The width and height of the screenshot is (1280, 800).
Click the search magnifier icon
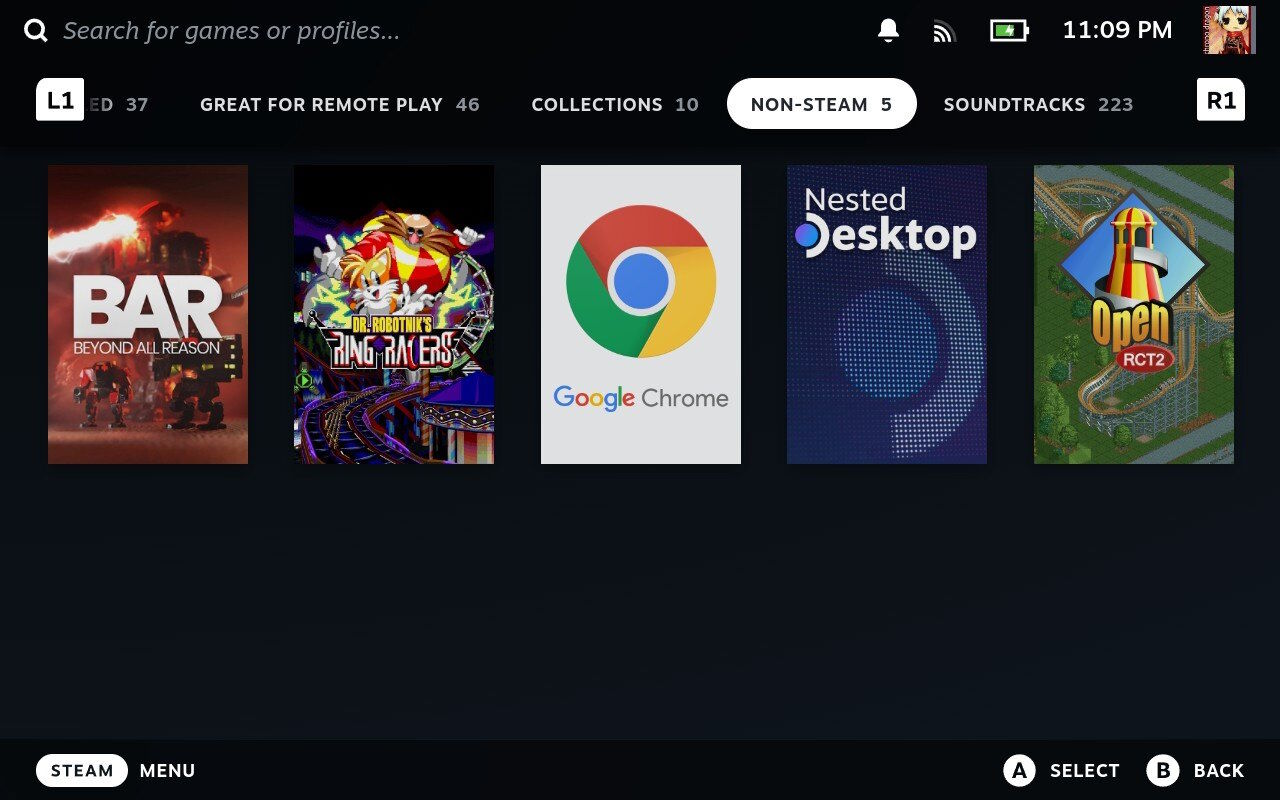click(36, 31)
